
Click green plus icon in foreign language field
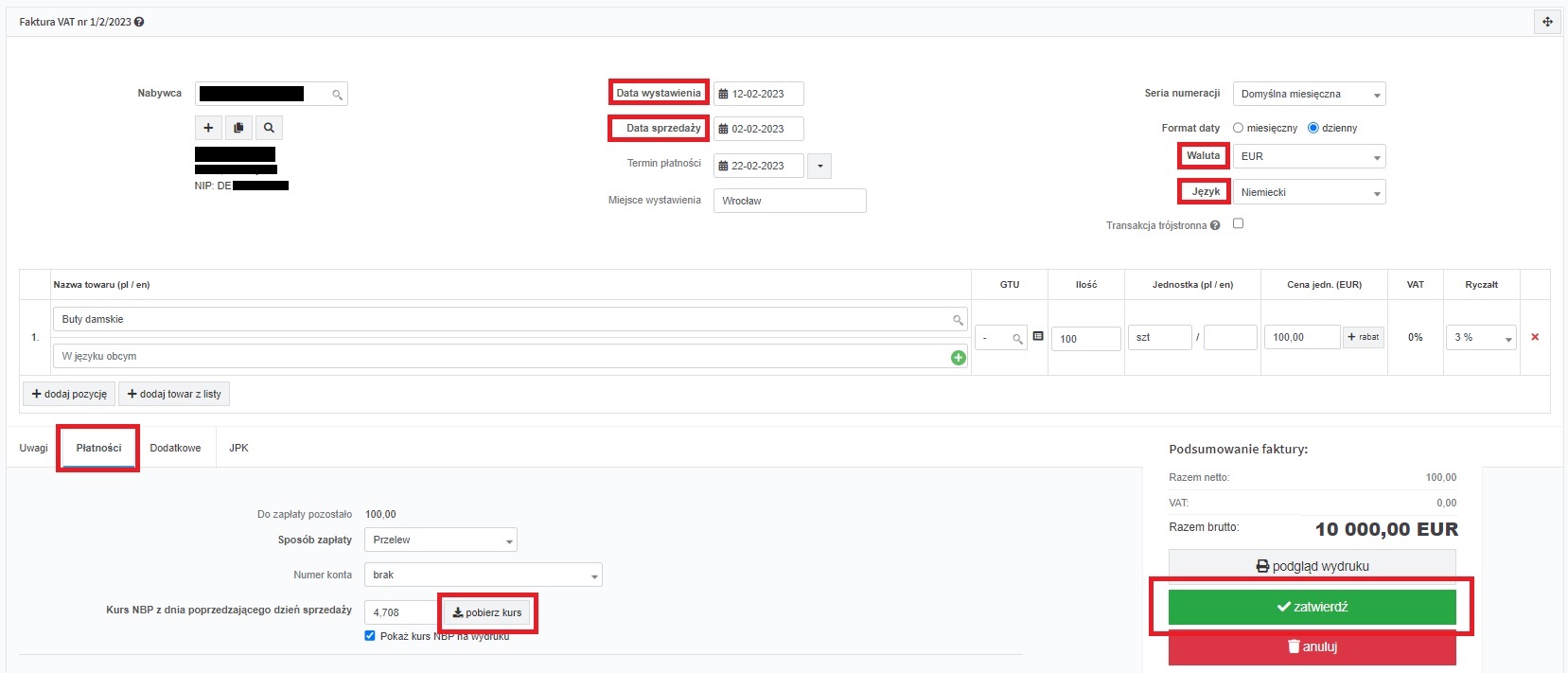tap(958, 358)
